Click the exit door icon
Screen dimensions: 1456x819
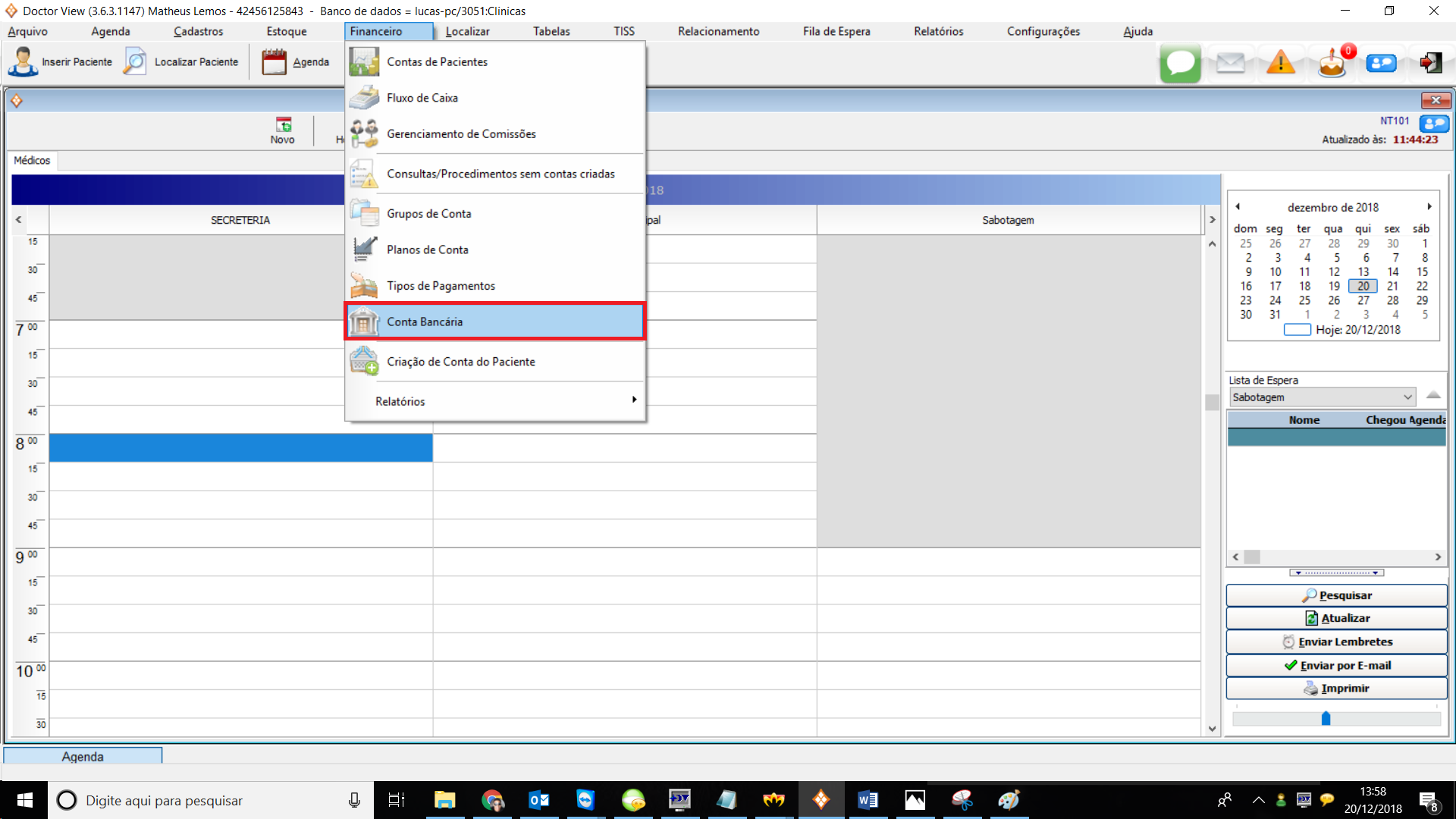click(x=1431, y=63)
